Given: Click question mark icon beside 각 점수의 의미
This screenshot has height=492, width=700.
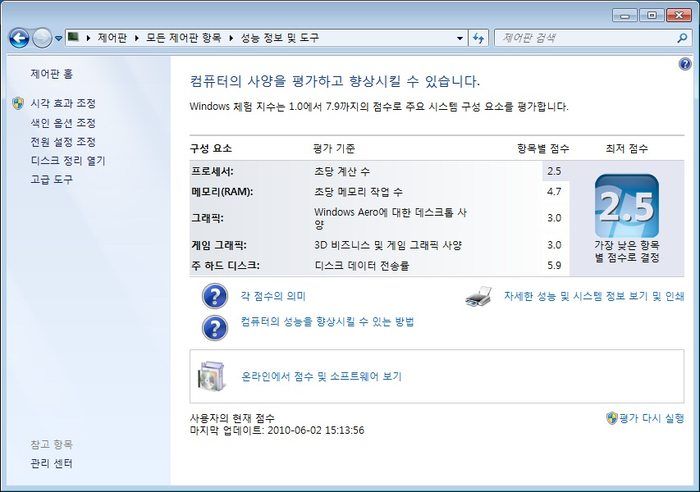Looking at the screenshot, I should pyautogui.click(x=215, y=296).
